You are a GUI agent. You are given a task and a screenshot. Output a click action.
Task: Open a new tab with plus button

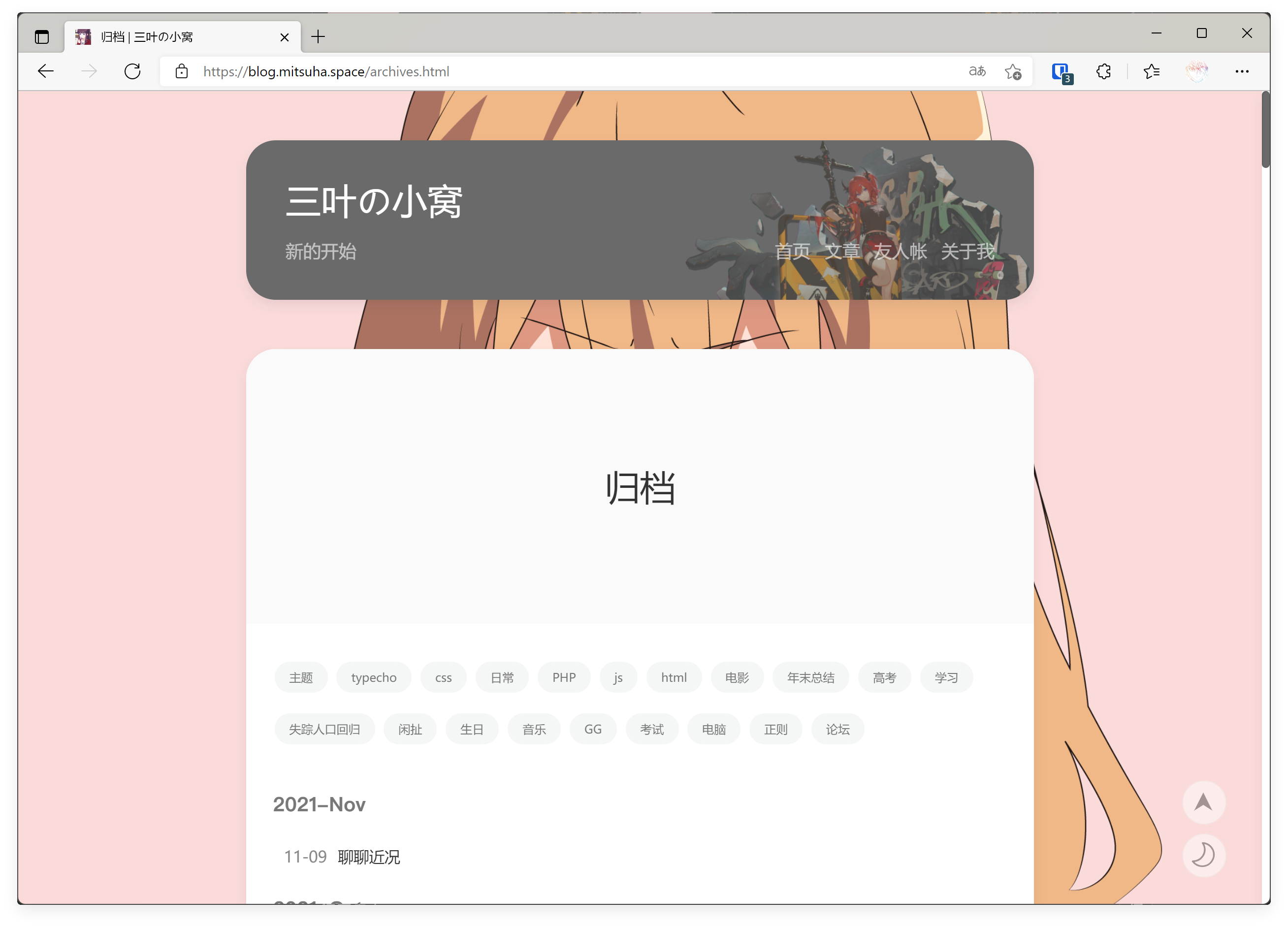(x=318, y=37)
